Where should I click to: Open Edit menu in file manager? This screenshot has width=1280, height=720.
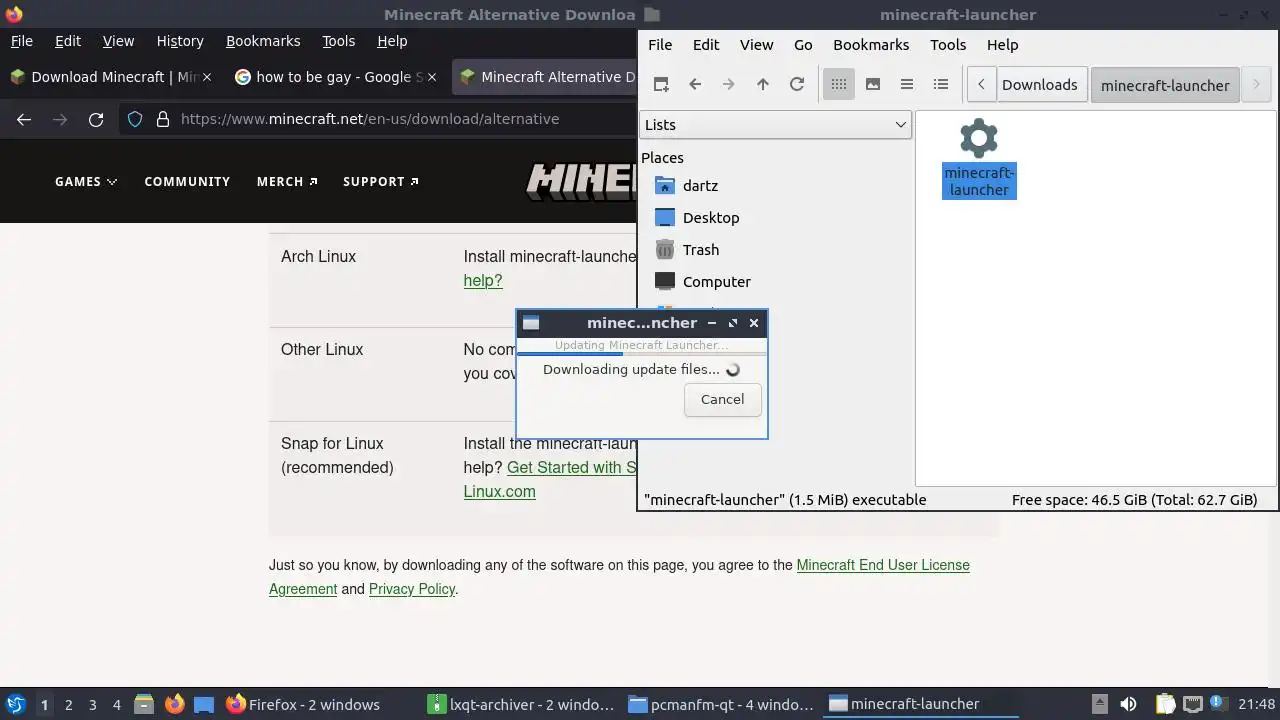(706, 44)
